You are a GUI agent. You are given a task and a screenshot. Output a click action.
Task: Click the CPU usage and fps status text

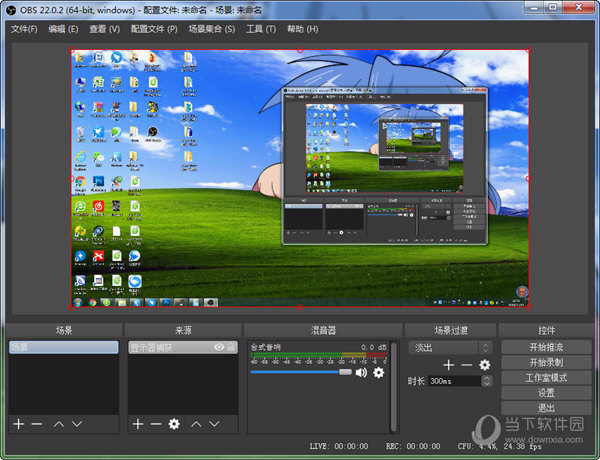pyautogui.click(x=499, y=446)
